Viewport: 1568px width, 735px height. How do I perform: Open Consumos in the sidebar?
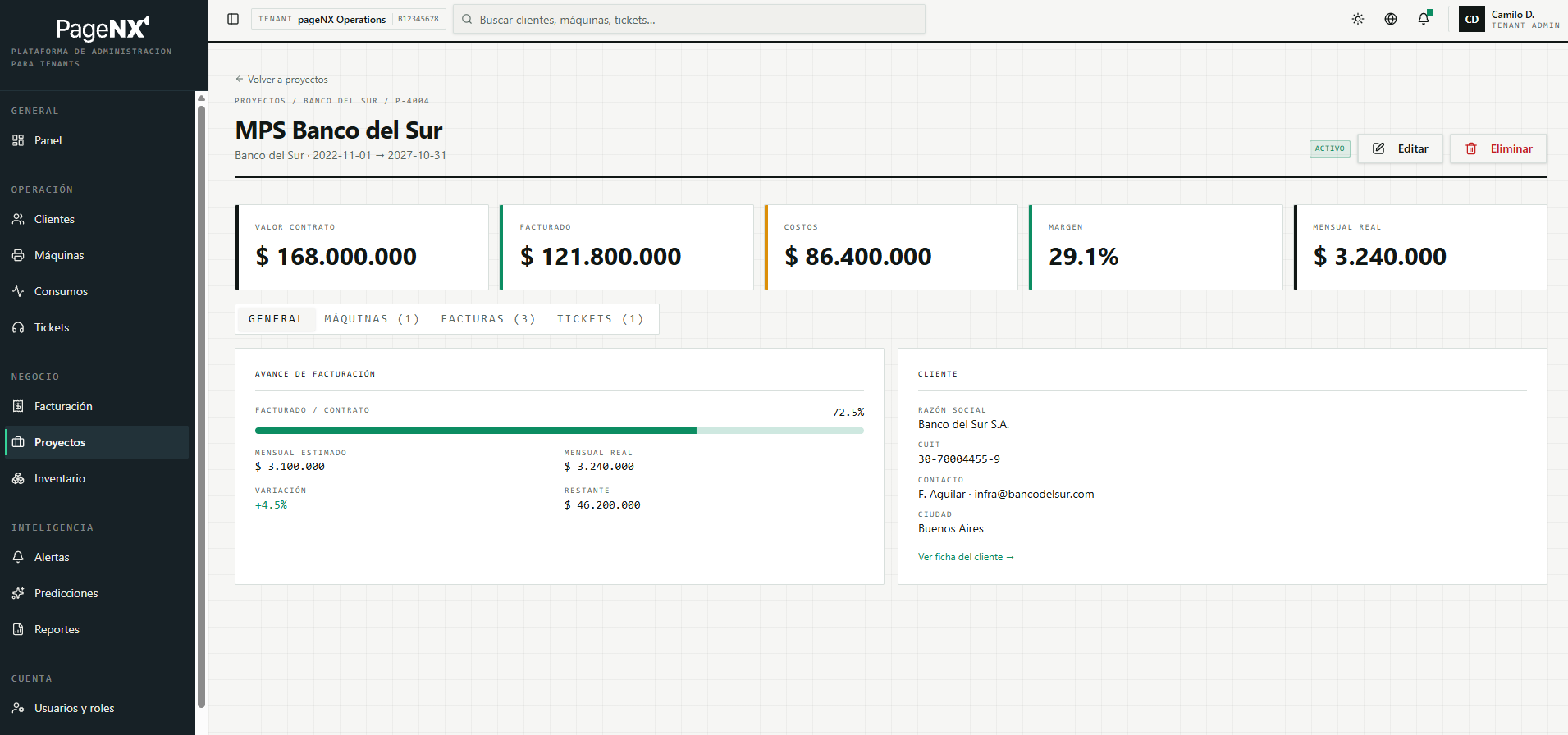(x=97, y=291)
